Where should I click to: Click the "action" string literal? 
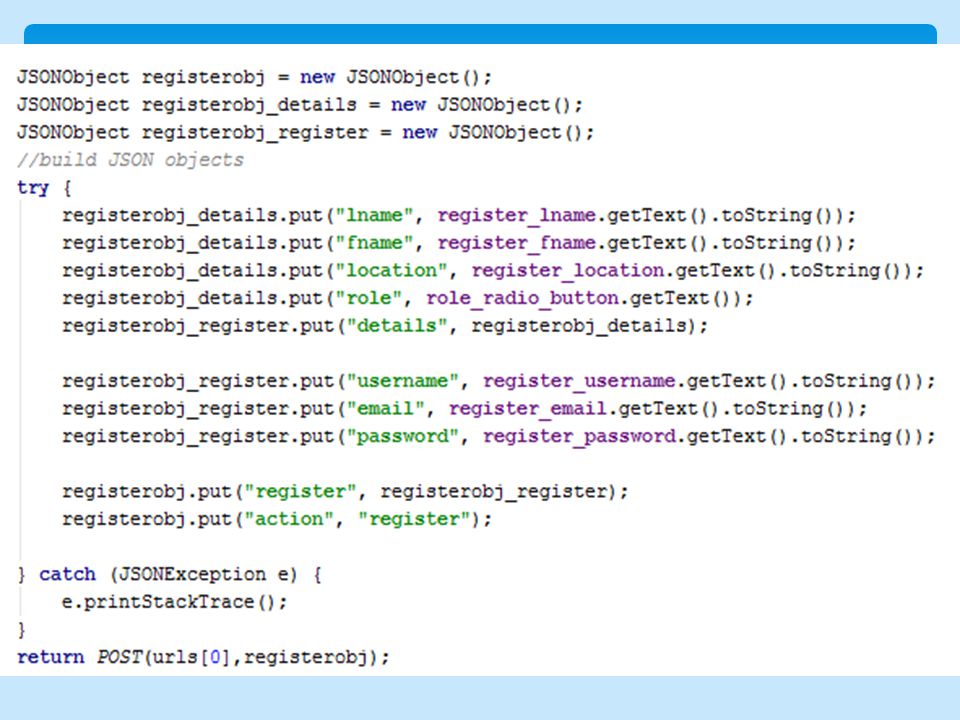coord(289,519)
